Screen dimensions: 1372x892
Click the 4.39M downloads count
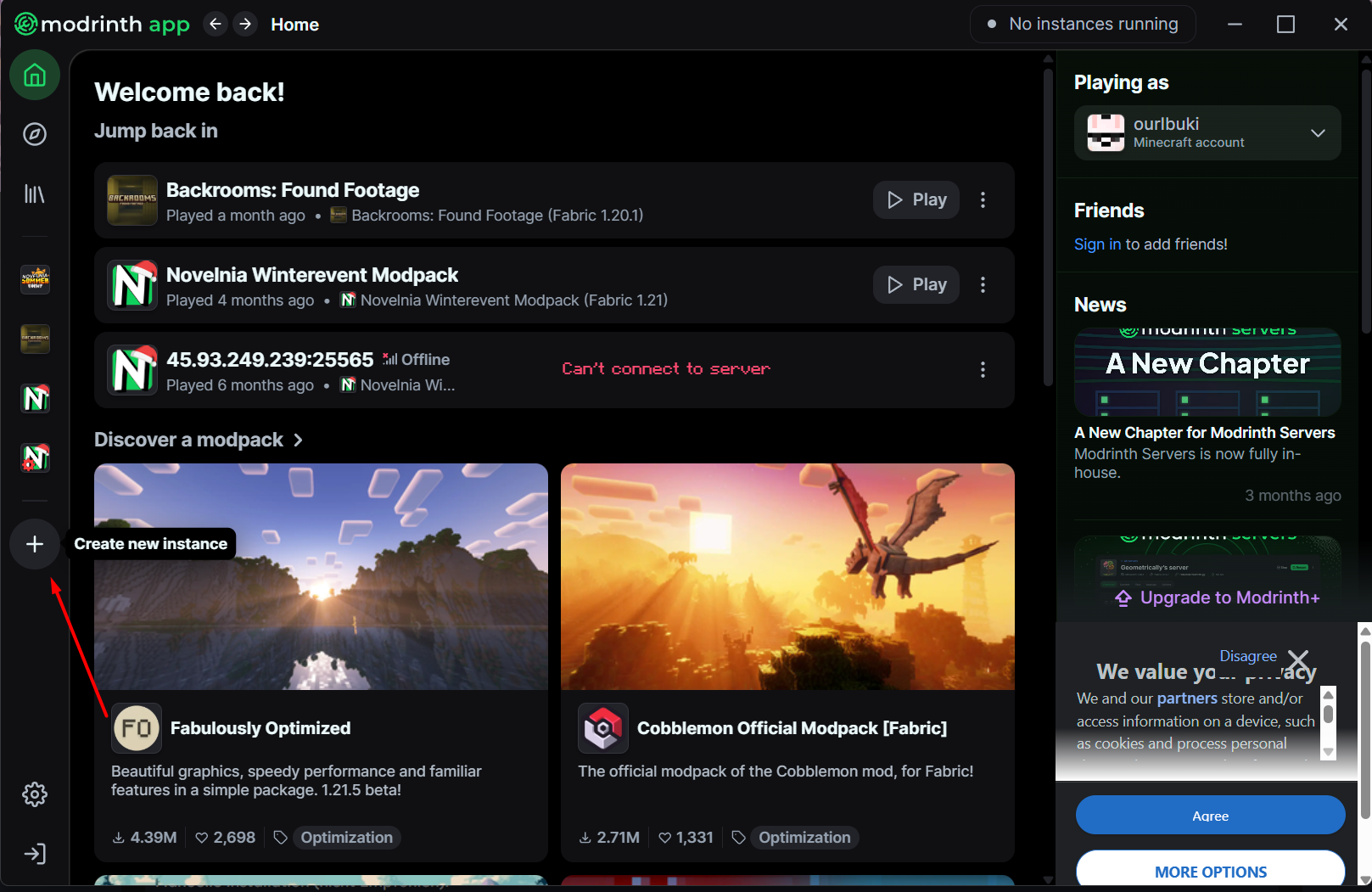click(144, 838)
